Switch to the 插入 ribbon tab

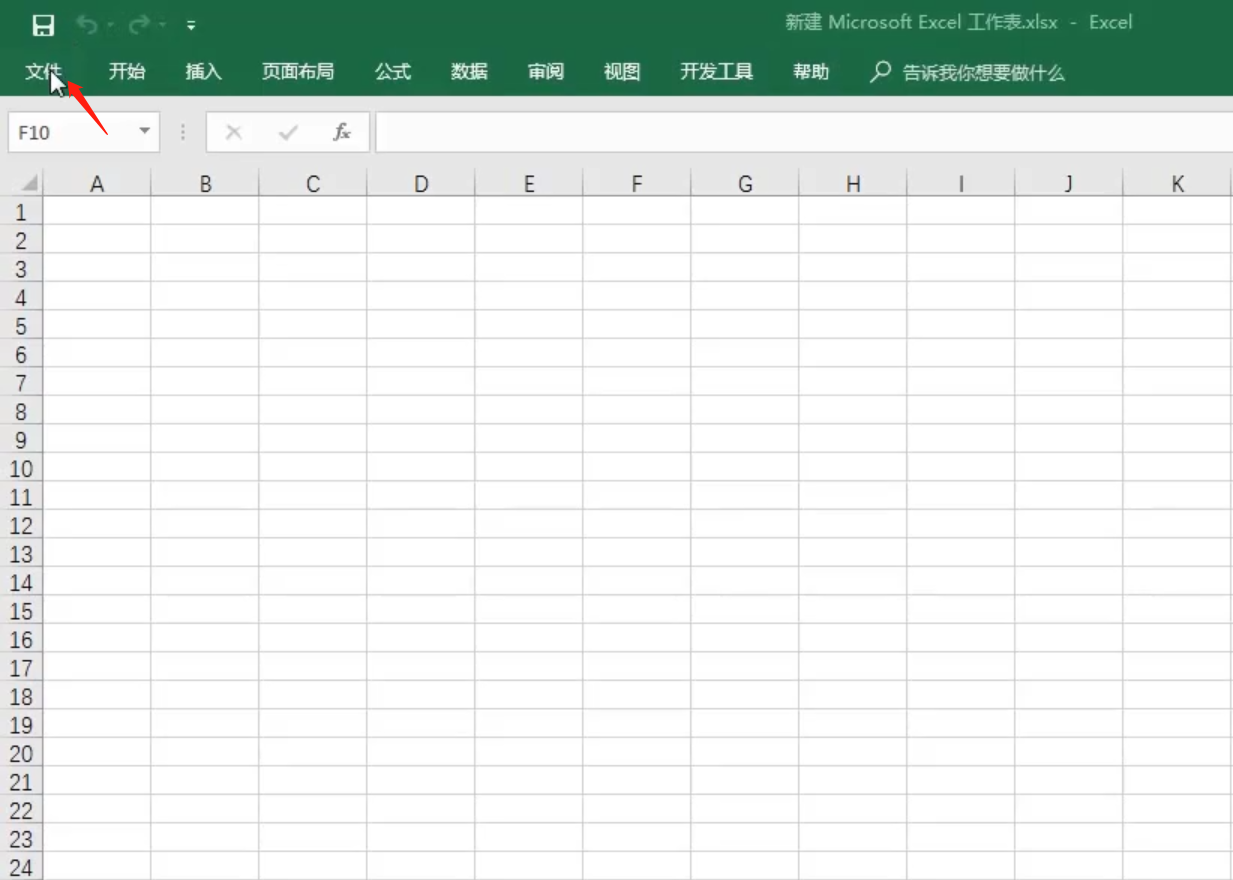click(203, 72)
